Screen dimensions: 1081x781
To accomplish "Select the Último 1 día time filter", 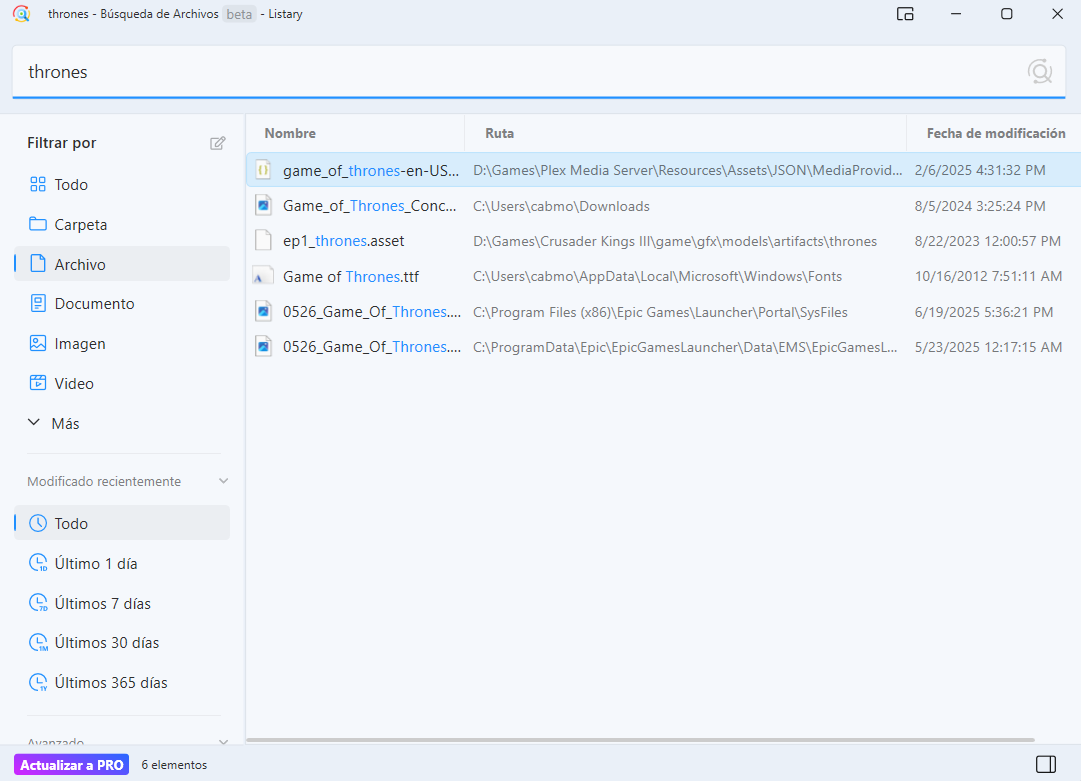I will tap(96, 563).
